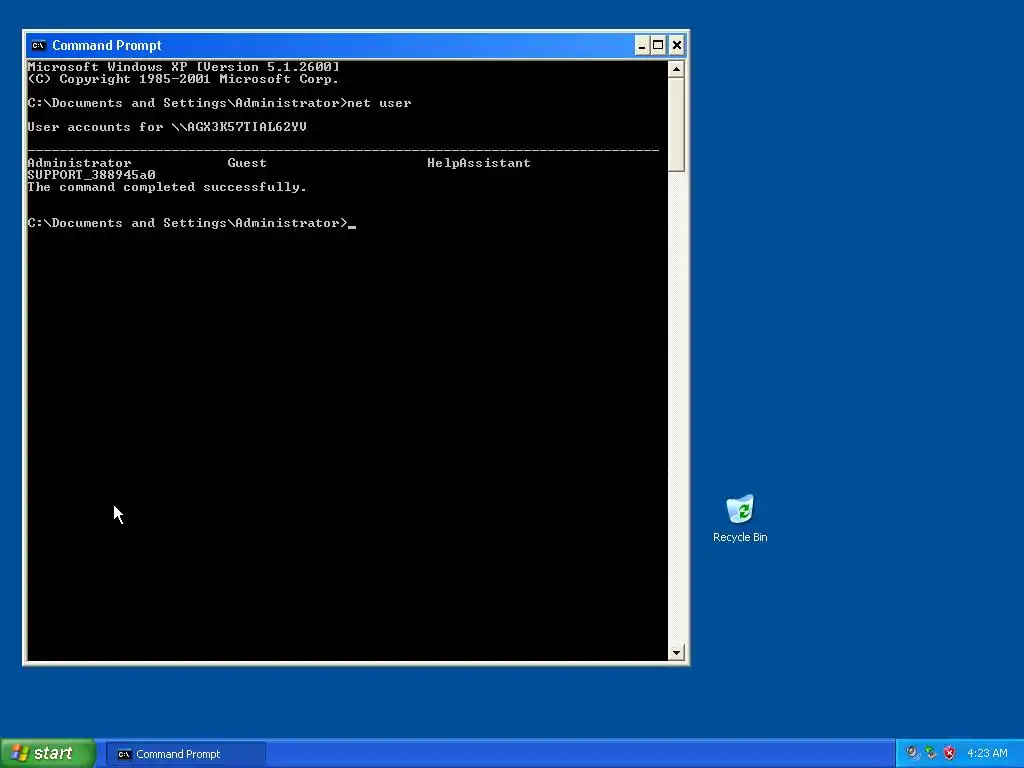1024x768 pixels.
Task: Open the Command Prompt title bar system icon
Action: (39, 45)
